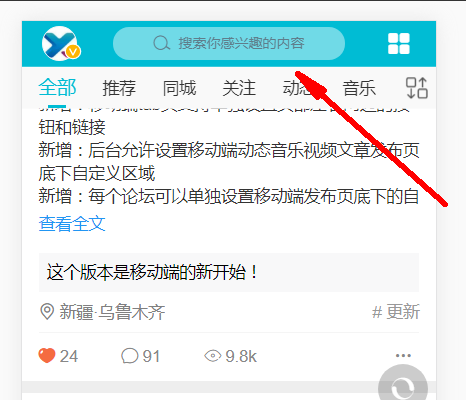
Task: Click the magnifier search icon
Action: pos(161,43)
